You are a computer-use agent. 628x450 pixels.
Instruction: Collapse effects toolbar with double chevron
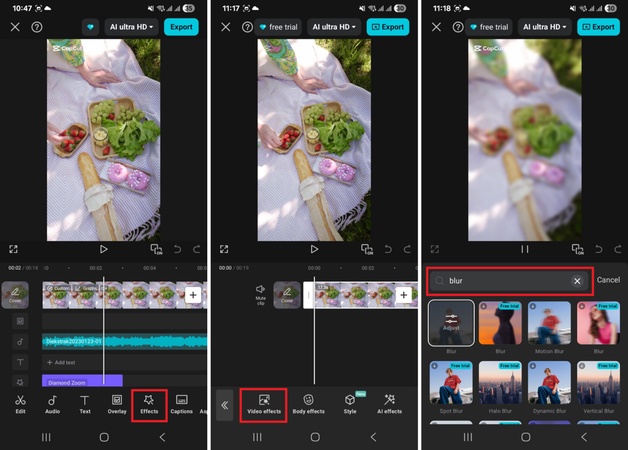[x=225, y=405]
